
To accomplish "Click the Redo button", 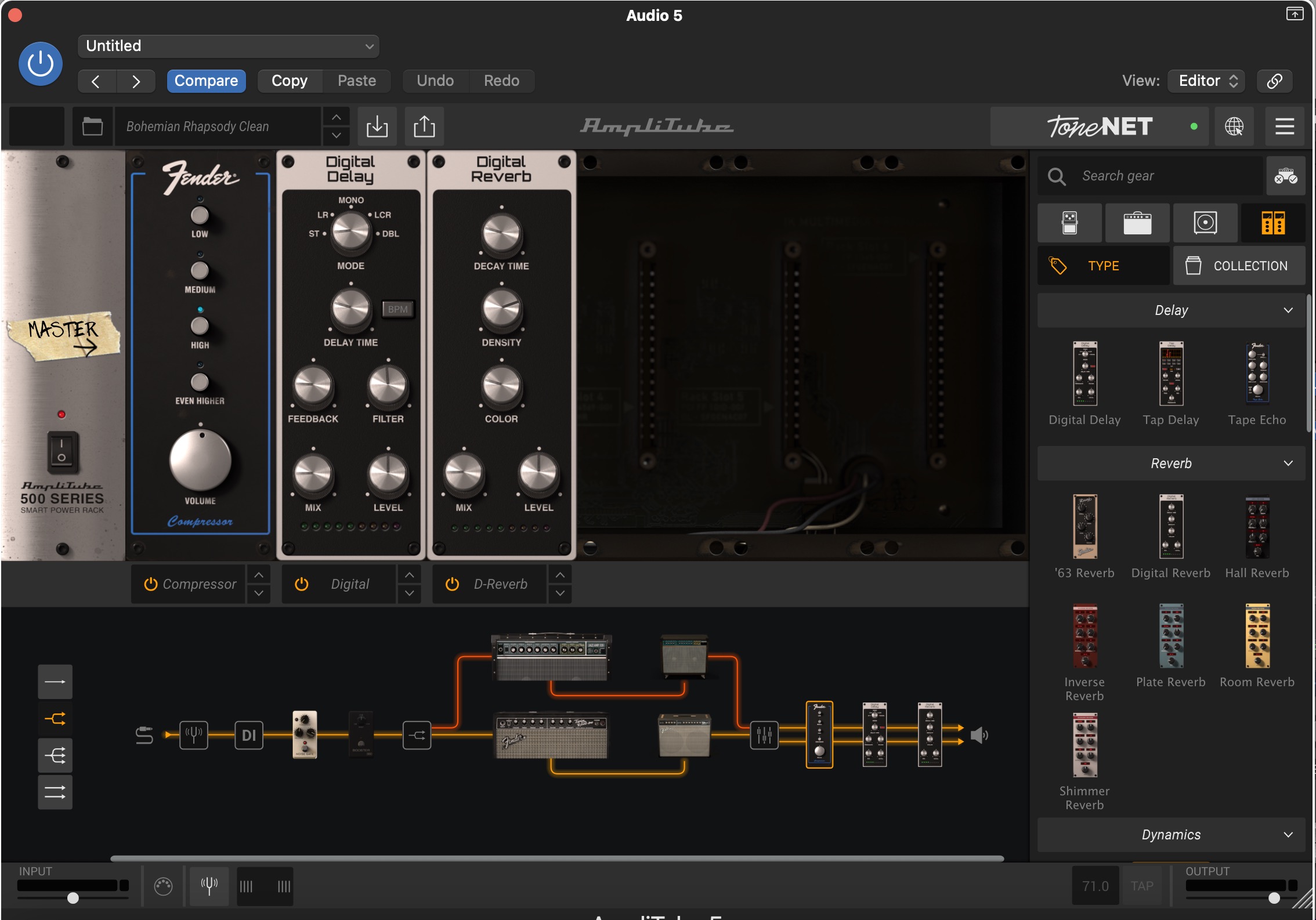I will 501,81.
